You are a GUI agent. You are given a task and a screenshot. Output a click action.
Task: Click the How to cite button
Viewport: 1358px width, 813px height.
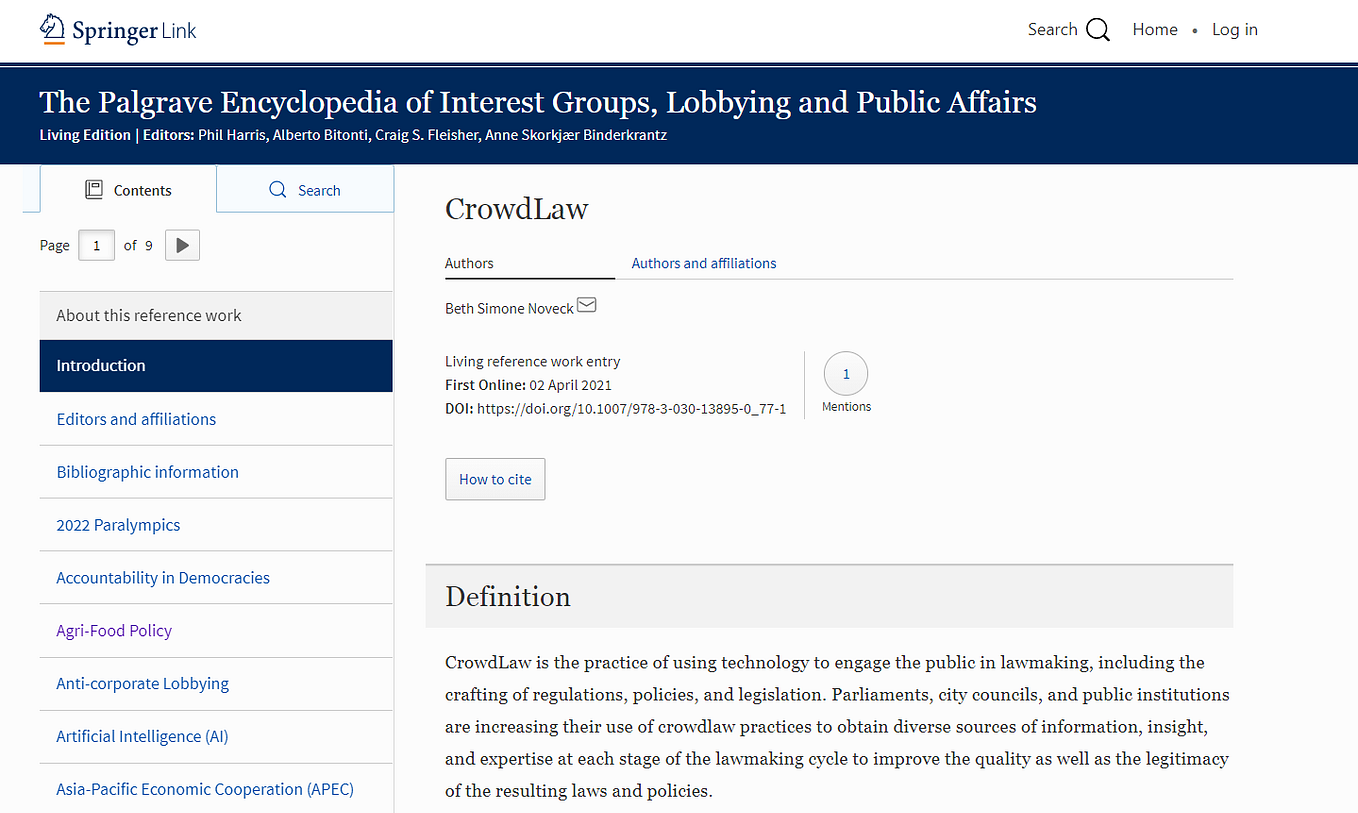pyautogui.click(x=495, y=479)
